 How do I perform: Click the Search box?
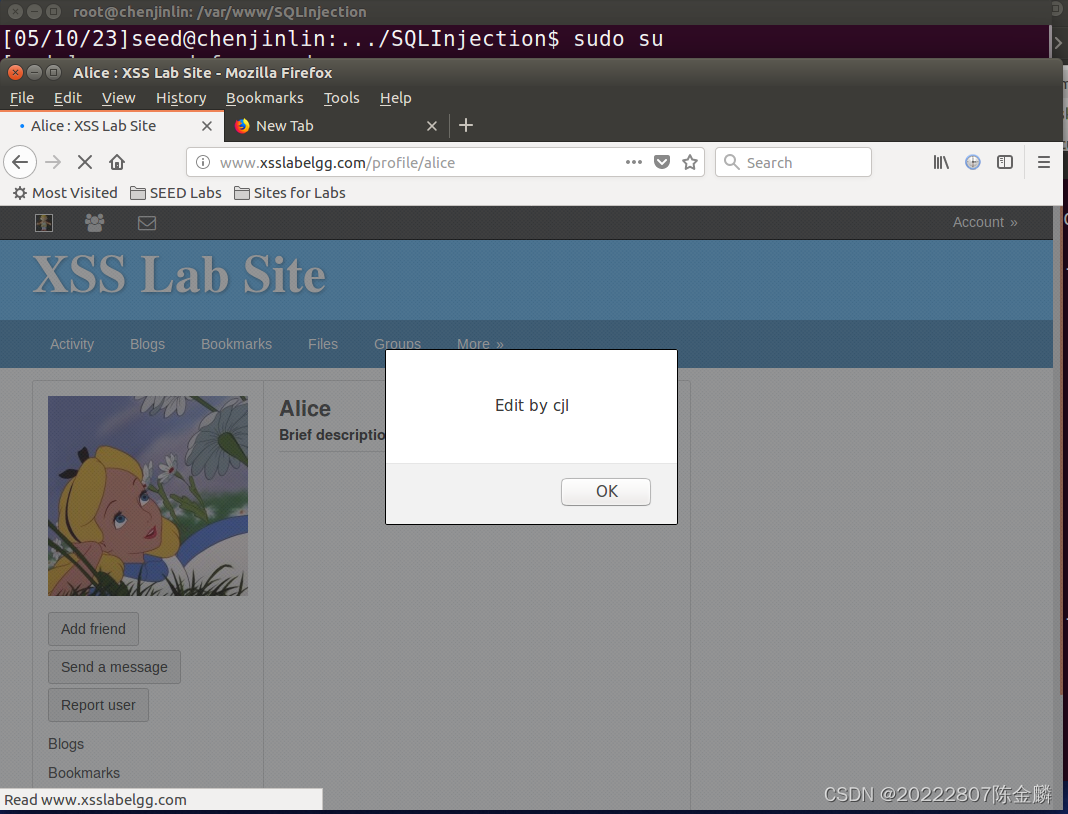tap(793, 162)
